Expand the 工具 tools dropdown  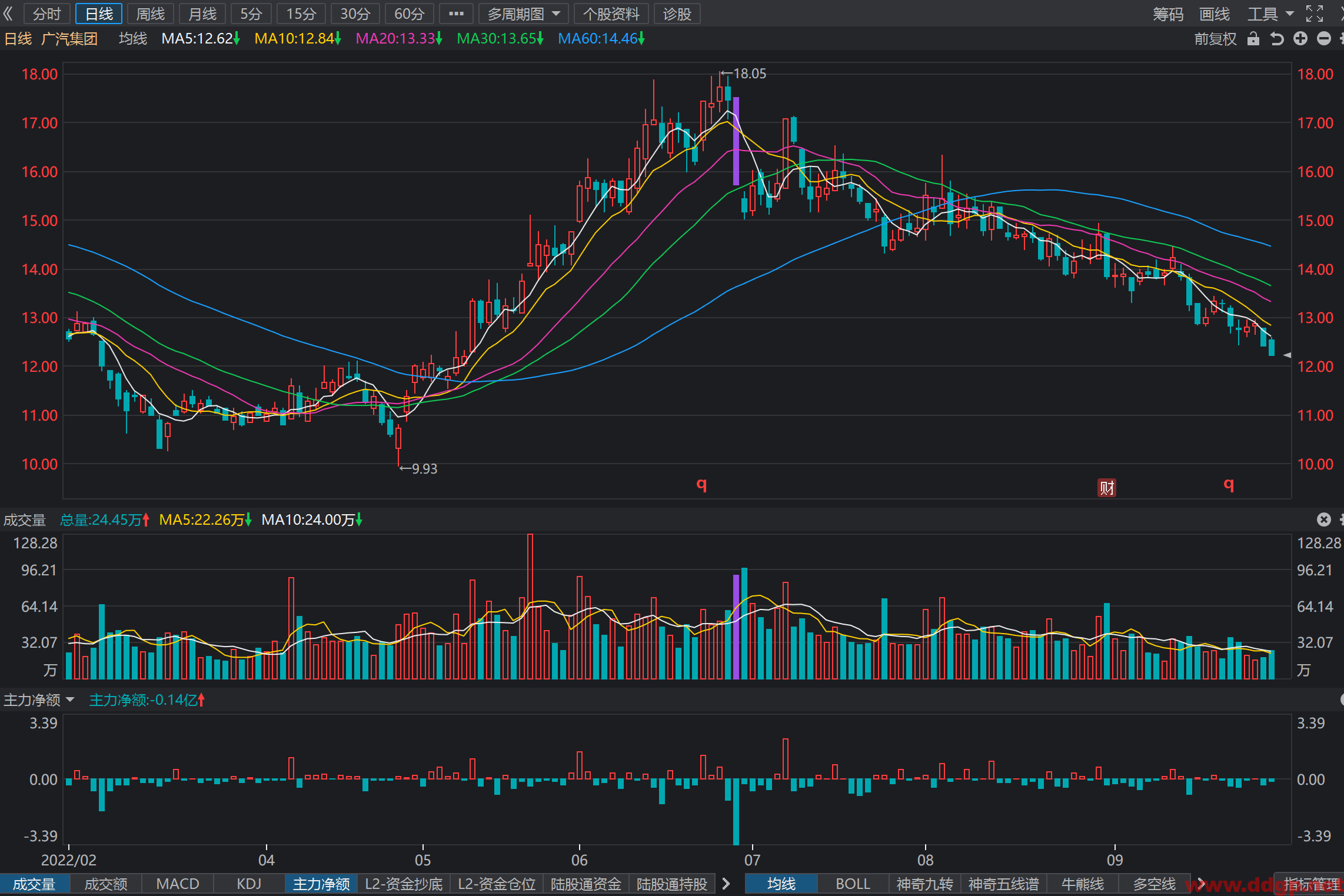click(1270, 14)
